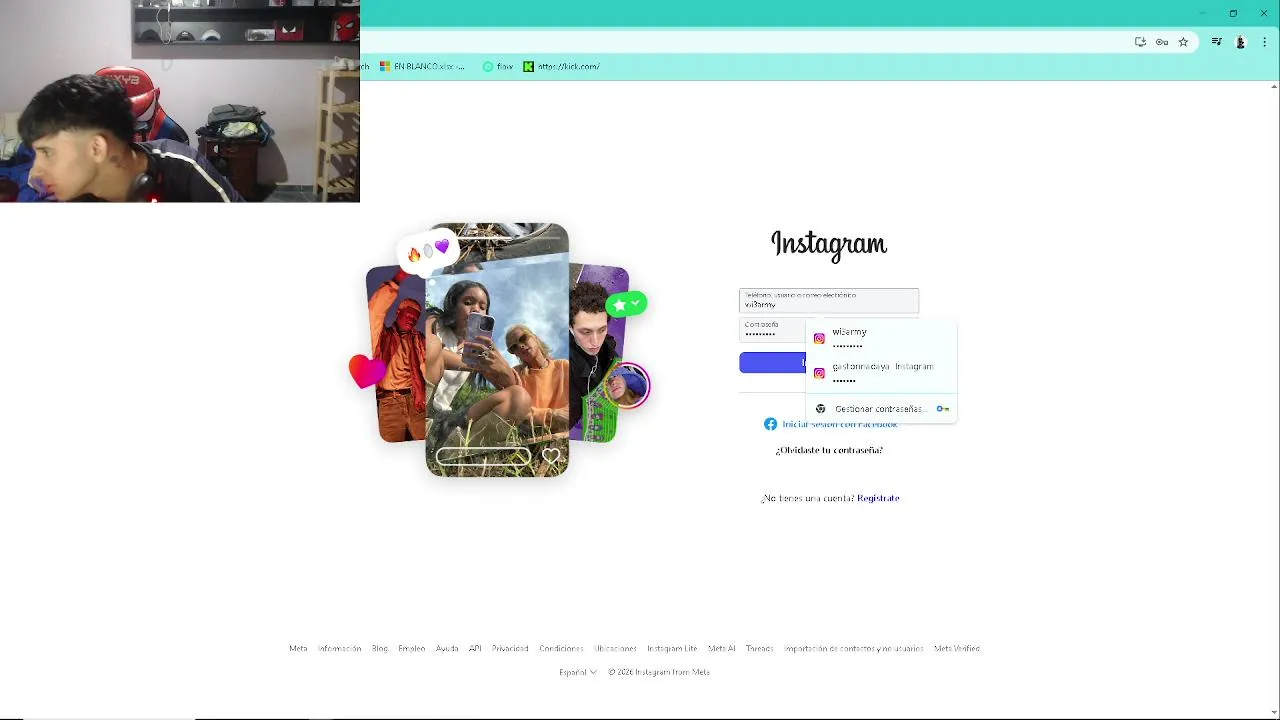Viewport: 1280px width, 720px height.
Task: Select the gastonnadaya Instagram saved account
Action: click(x=881, y=373)
